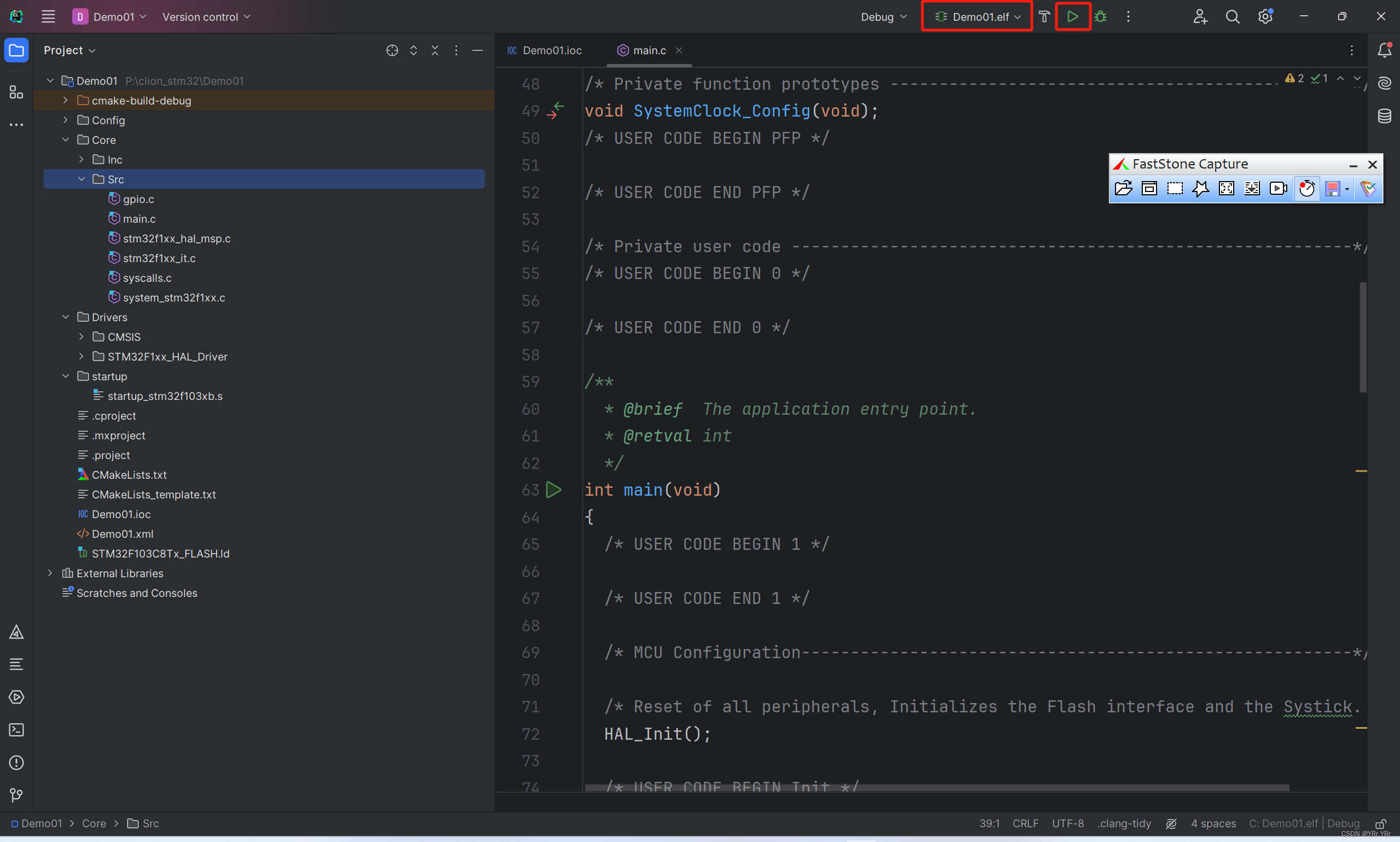The height and width of the screenshot is (842, 1400).
Task: Expand Inc folder
Action: pos(81,159)
